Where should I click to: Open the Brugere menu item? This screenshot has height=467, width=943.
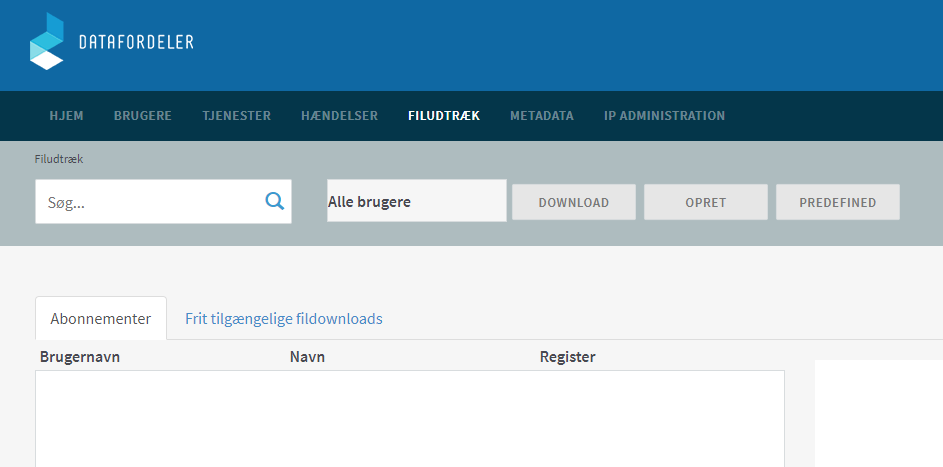click(142, 116)
